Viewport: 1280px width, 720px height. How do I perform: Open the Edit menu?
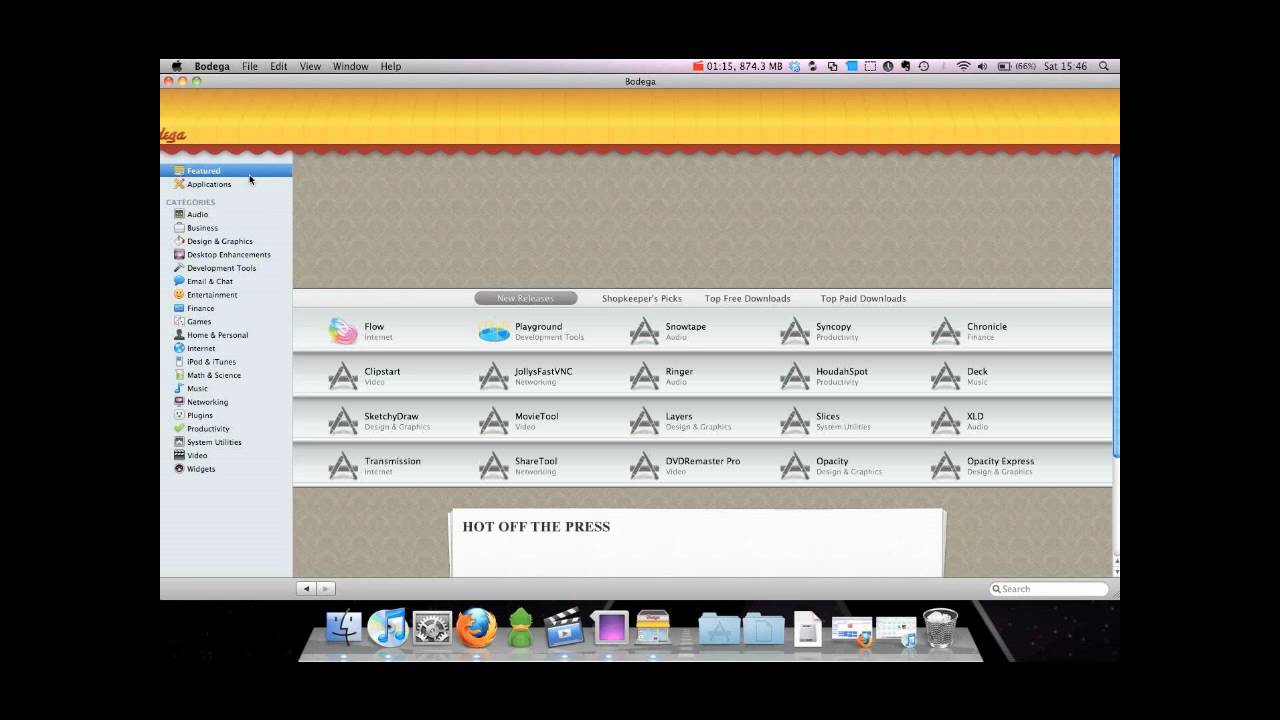click(279, 66)
